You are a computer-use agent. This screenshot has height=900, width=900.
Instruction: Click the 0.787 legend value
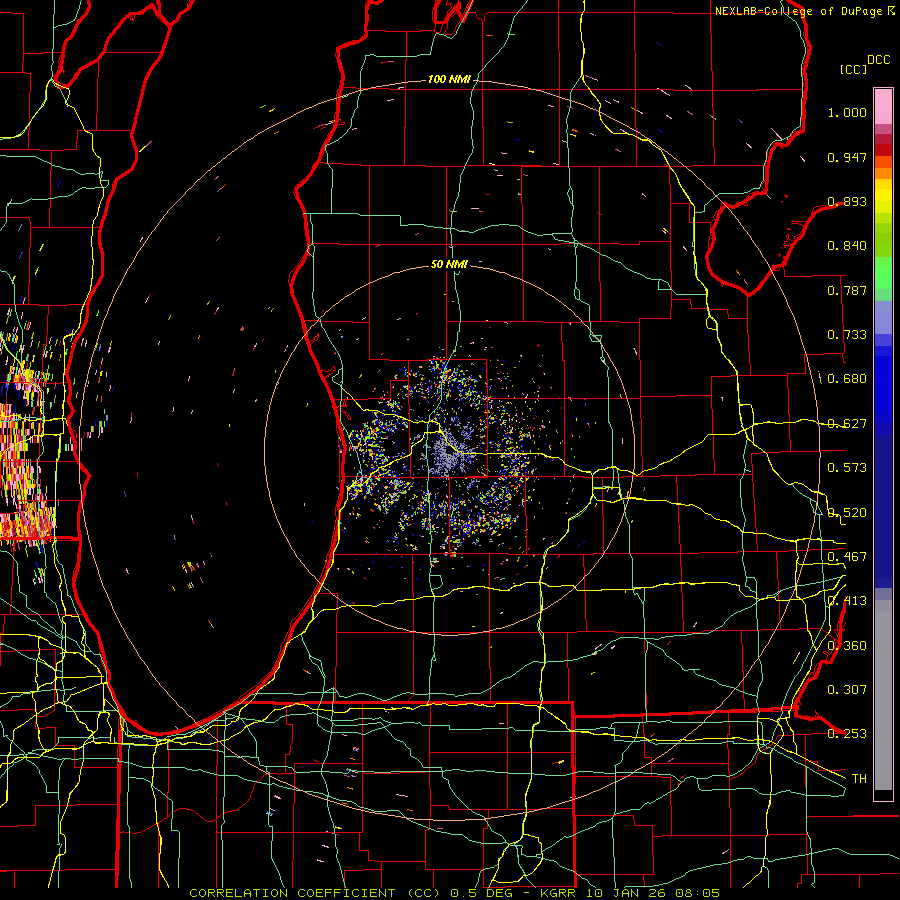point(847,290)
